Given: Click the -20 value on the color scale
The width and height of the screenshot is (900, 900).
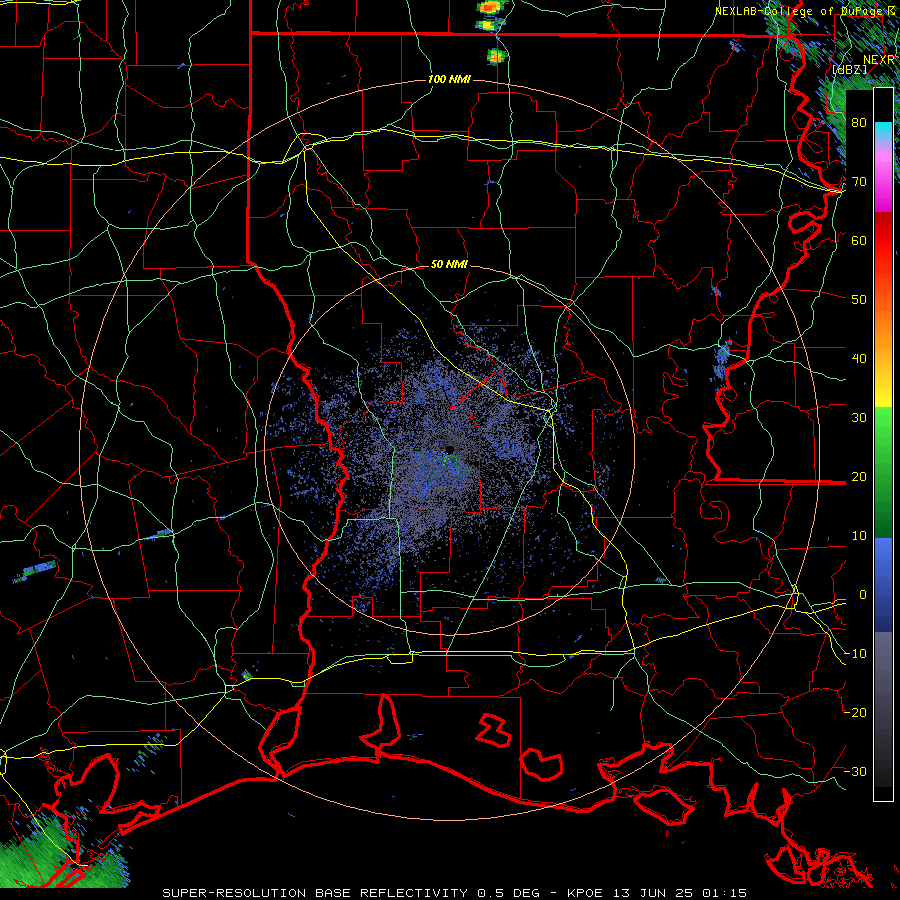Looking at the screenshot, I should point(855,714).
